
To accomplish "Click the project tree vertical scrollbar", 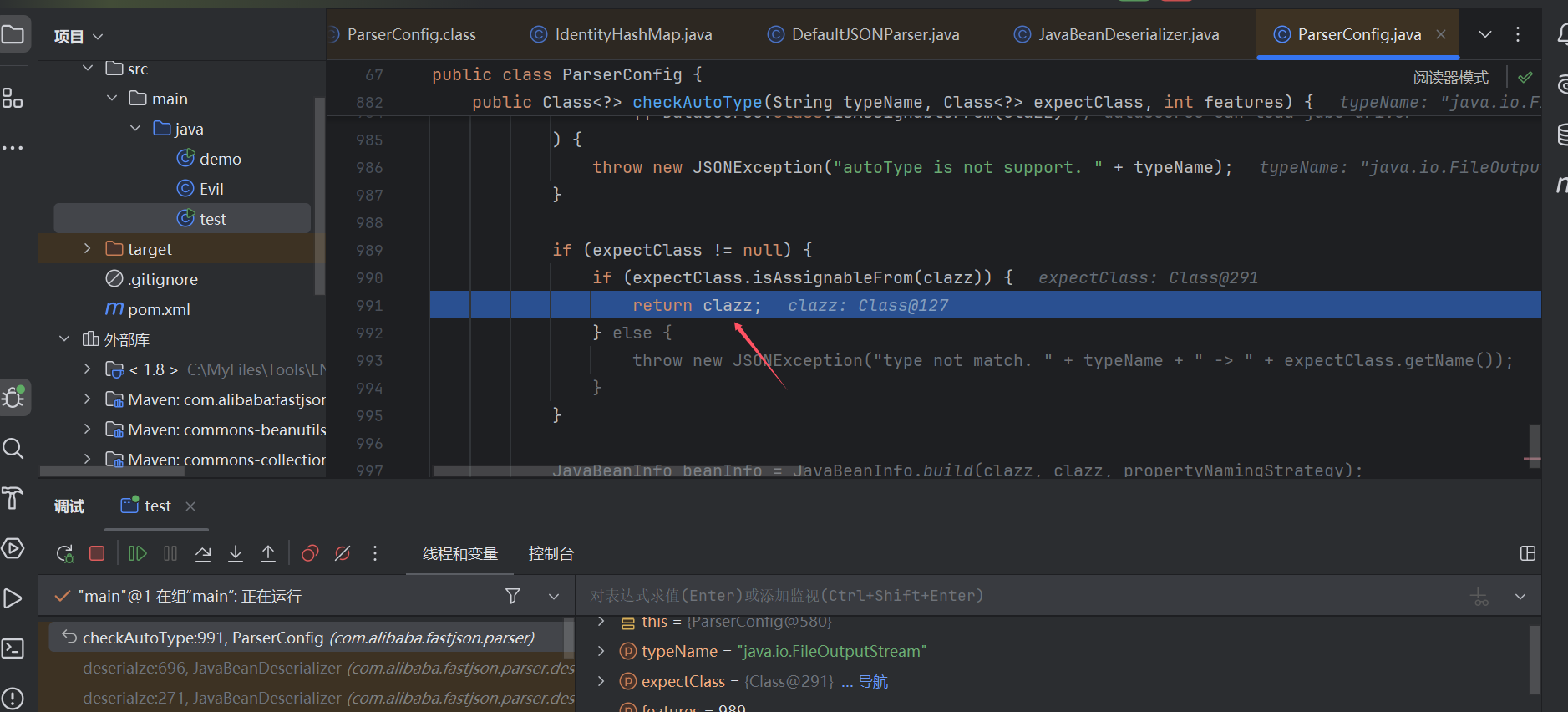I will (x=319, y=196).
